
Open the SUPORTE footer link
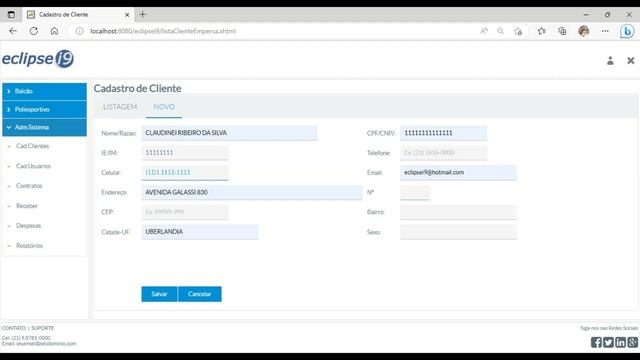pyautogui.click(x=42, y=328)
